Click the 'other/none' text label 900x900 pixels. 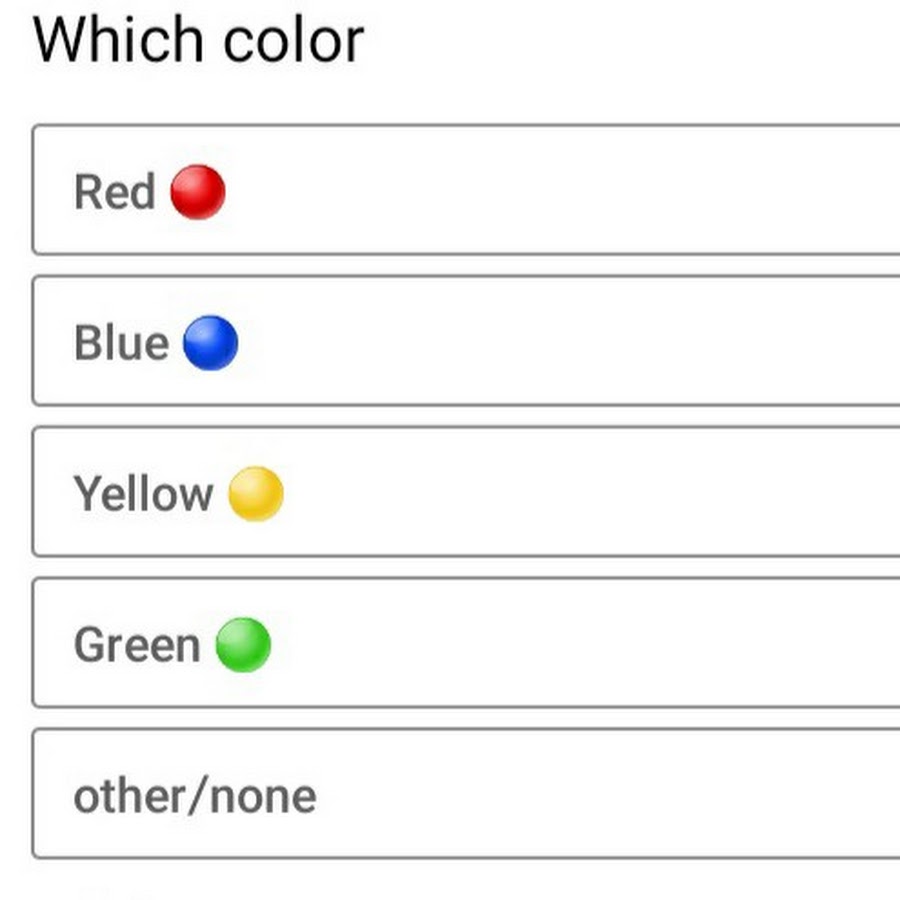[195, 796]
